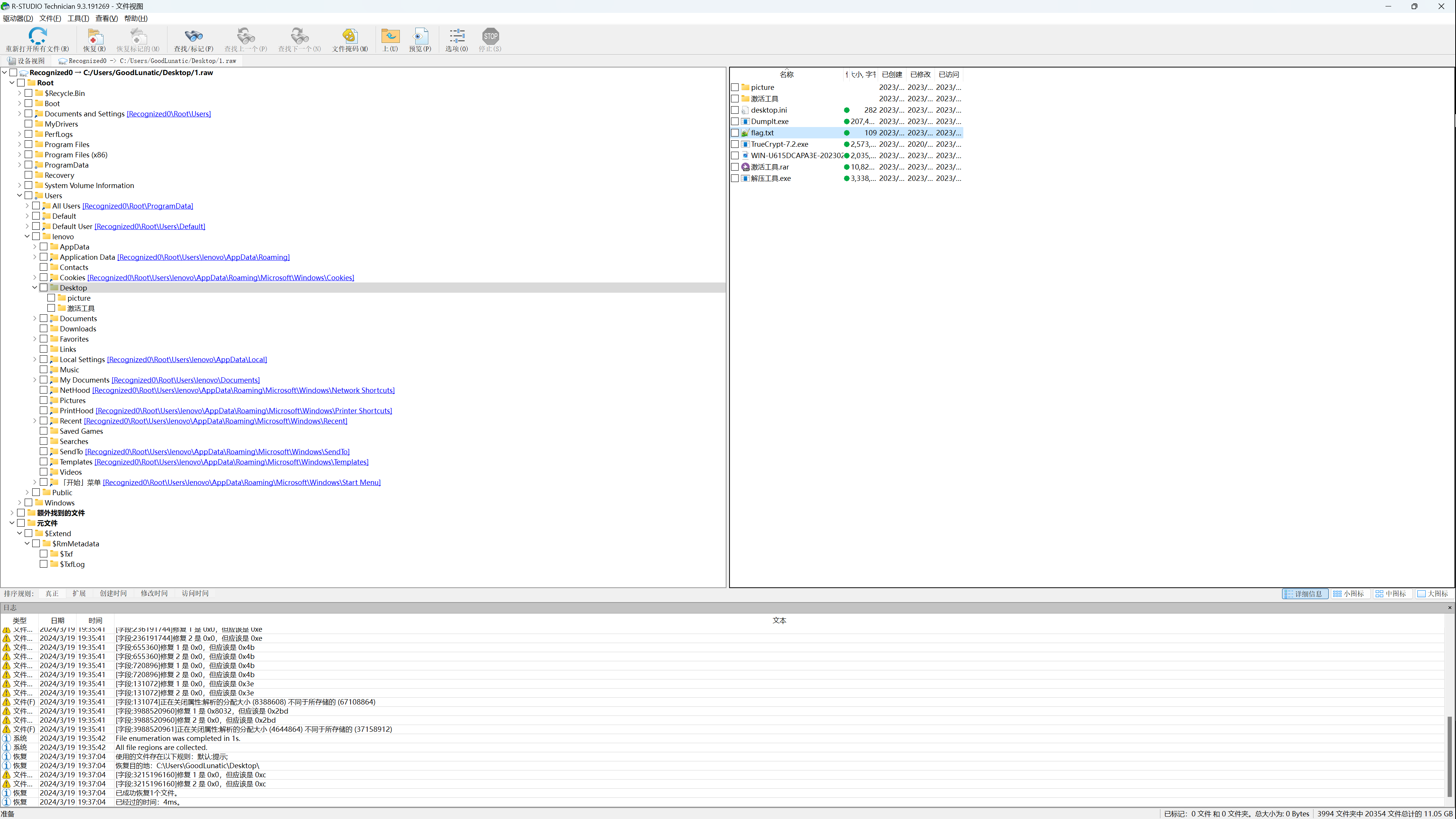Screen dimensions: 1456x819
Task: Click the 激活工具 folder icon in file list
Action: click(x=745, y=99)
